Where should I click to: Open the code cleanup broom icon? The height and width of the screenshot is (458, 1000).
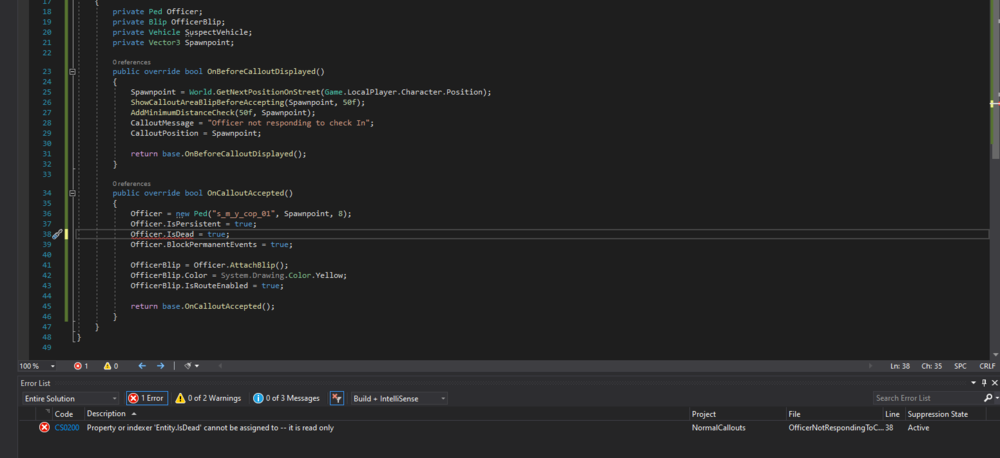(x=185, y=366)
